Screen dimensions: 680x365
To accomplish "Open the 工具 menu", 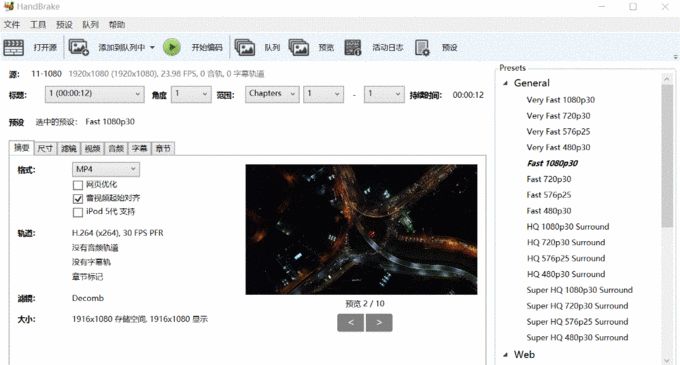I will coord(38,25).
